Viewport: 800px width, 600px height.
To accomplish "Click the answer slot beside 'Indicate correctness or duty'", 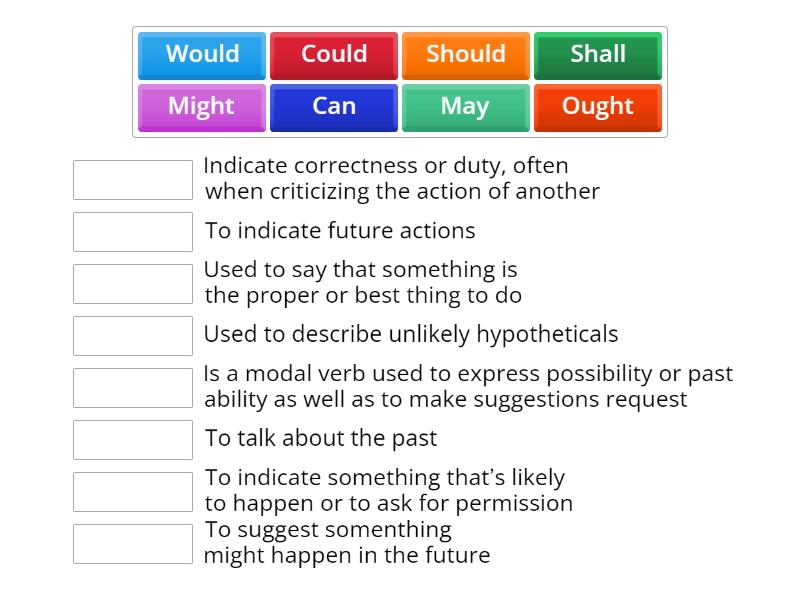I will click(x=133, y=178).
